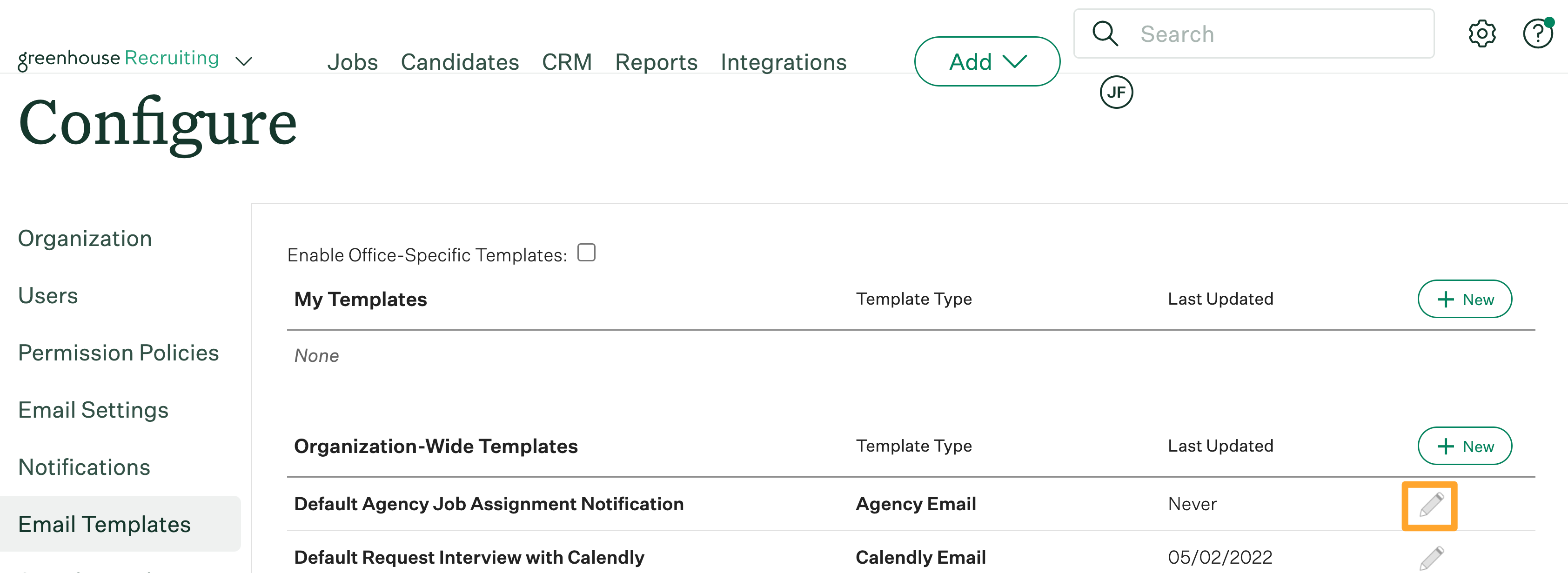Open the Add dropdown
The width and height of the screenshot is (1568, 573).
point(987,61)
